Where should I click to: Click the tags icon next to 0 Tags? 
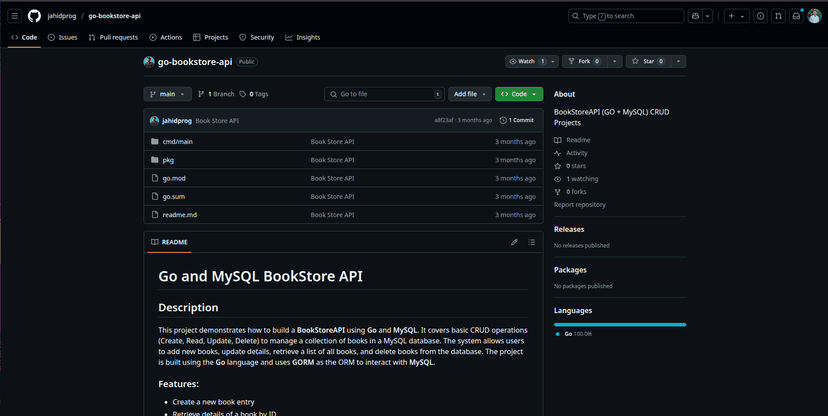pyautogui.click(x=242, y=94)
